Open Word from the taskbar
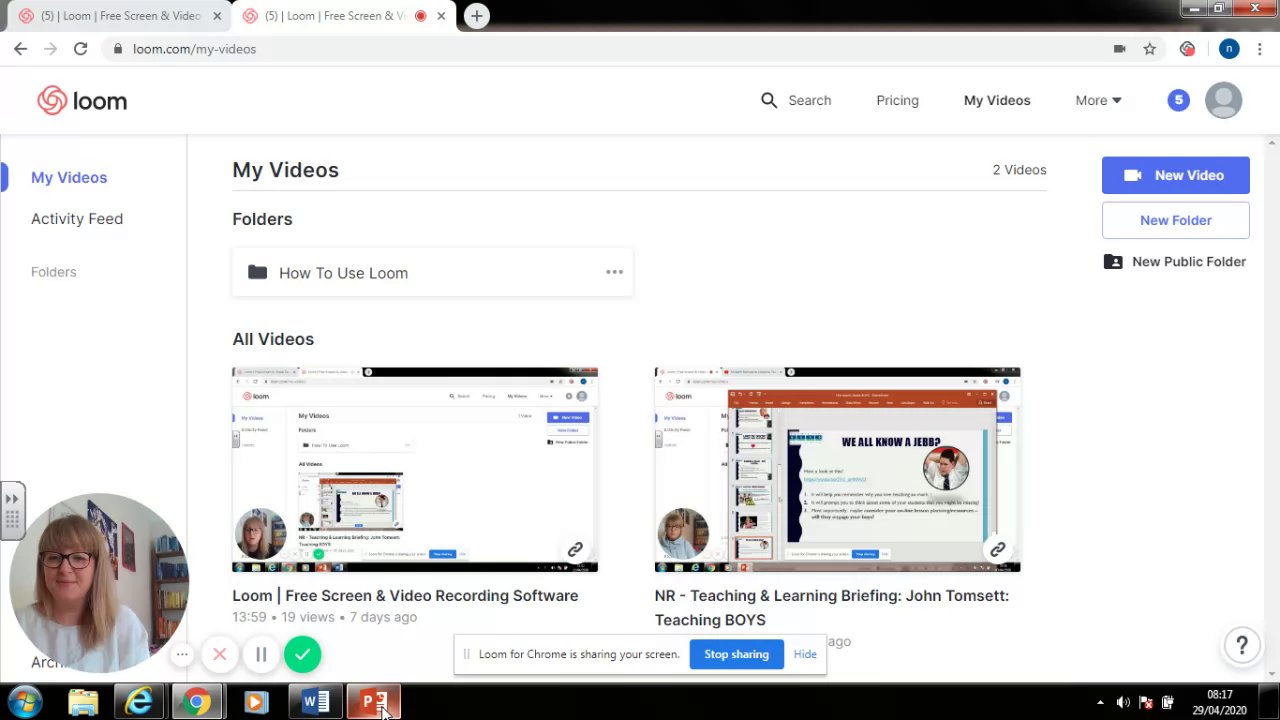 pos(315,702)
